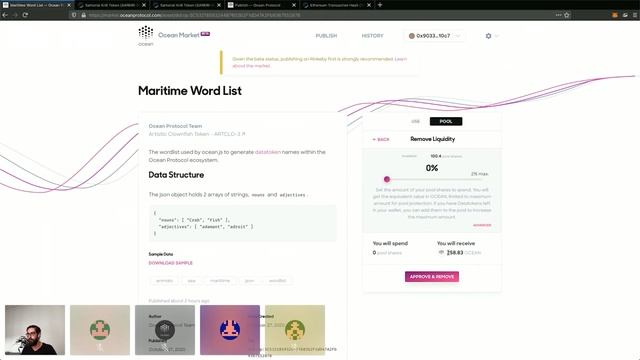This screenshot has height=360, width=640.
Task: Click the lock icon in address bar
Action: [x=83, y=15]
